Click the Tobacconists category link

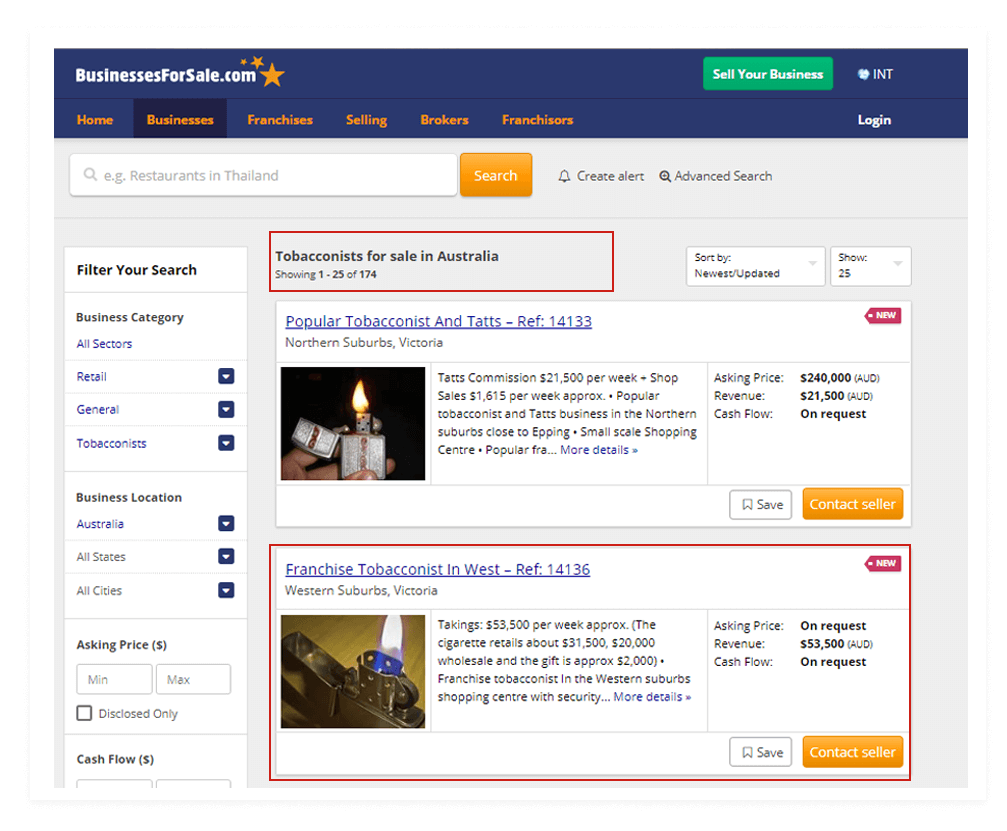tap(111, 443)
